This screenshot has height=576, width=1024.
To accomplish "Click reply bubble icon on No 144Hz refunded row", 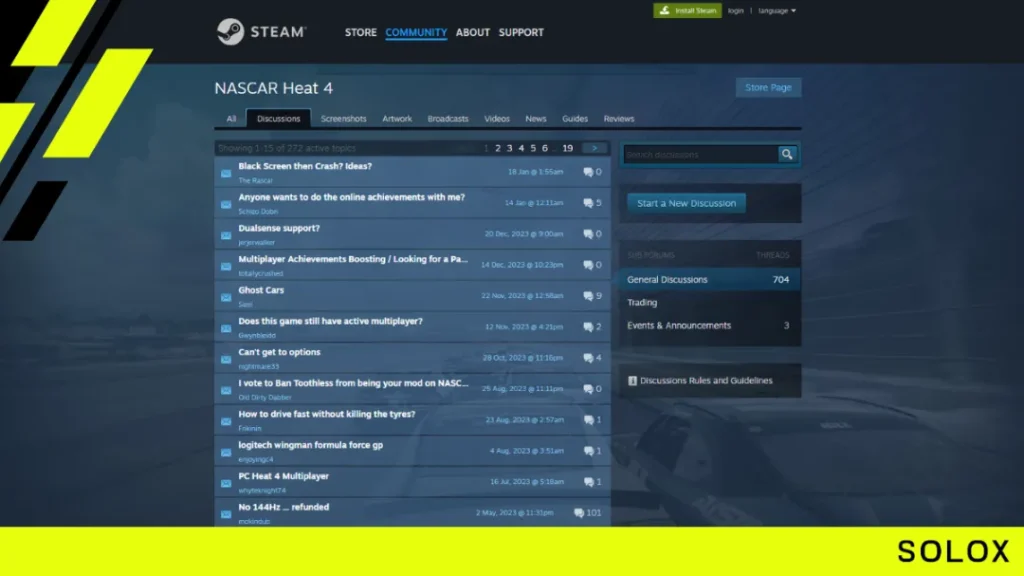I will [579, 513].
